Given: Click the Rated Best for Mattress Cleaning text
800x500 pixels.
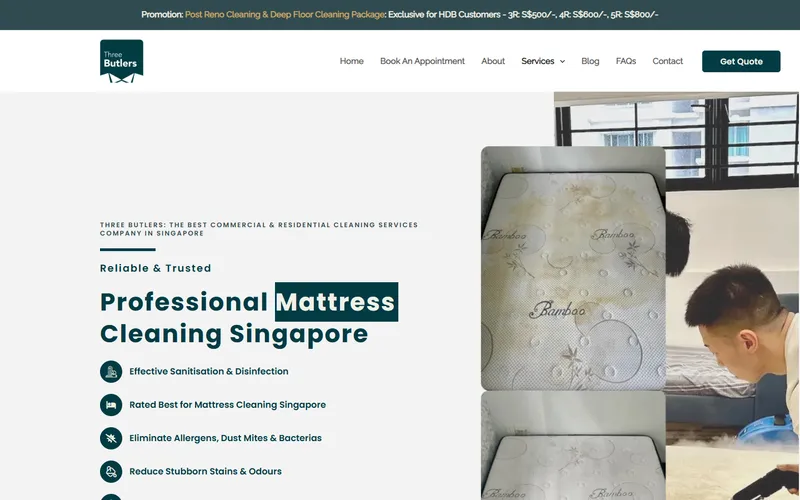Looking at the screenshot, I should (228, 405).
